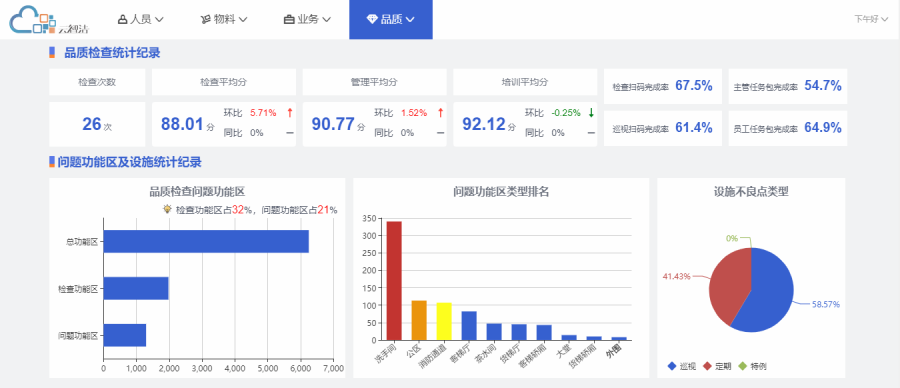The image size is (900, 388).
Task: Click the dash indicator for 检查平均分 同比
Action: (x=290, y=133)
